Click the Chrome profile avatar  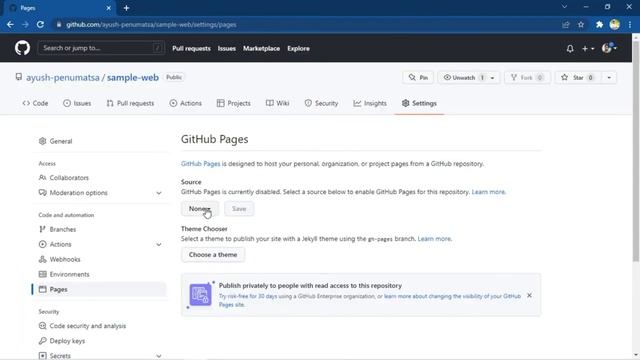click(614, 24)
